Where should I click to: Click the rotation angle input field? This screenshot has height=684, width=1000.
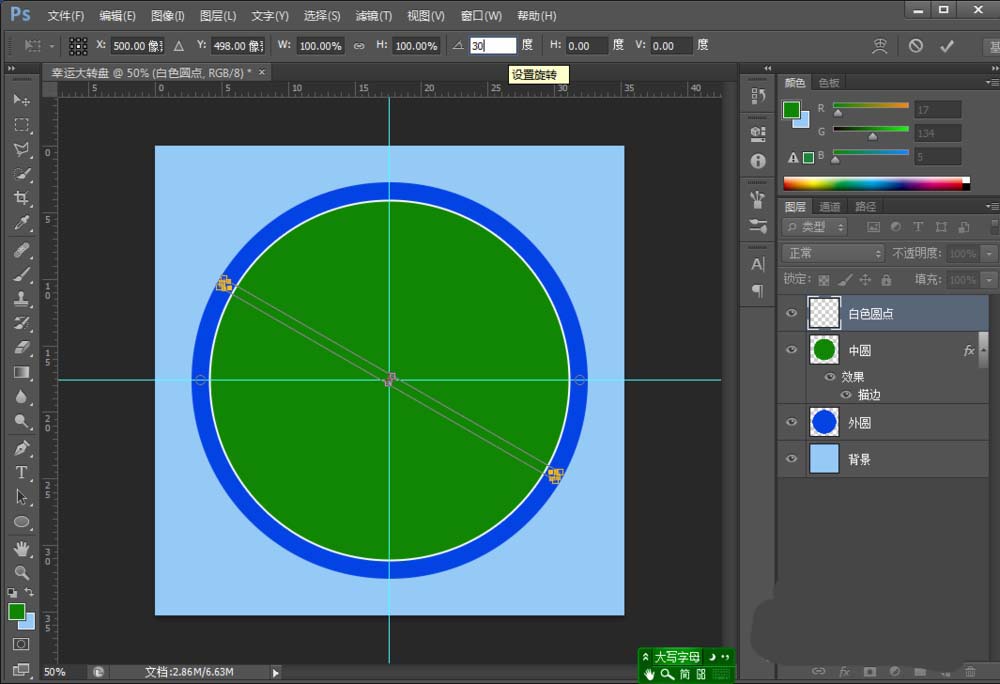tap(492, 46)
